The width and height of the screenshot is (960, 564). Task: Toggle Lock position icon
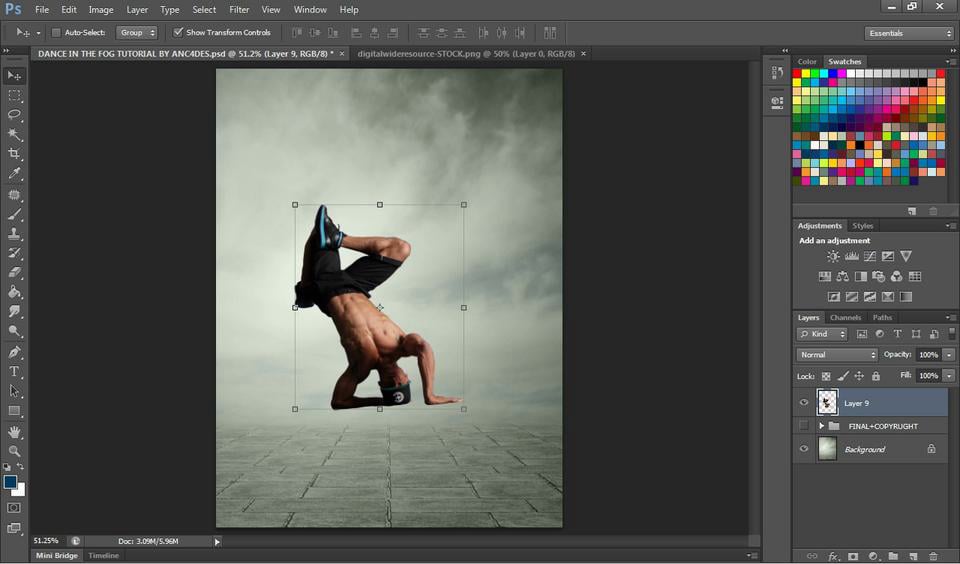click(859, 376)
